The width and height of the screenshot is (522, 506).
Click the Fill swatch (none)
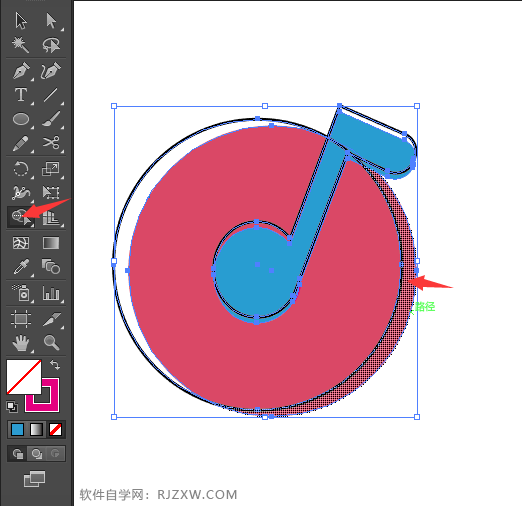pos(24,377)
